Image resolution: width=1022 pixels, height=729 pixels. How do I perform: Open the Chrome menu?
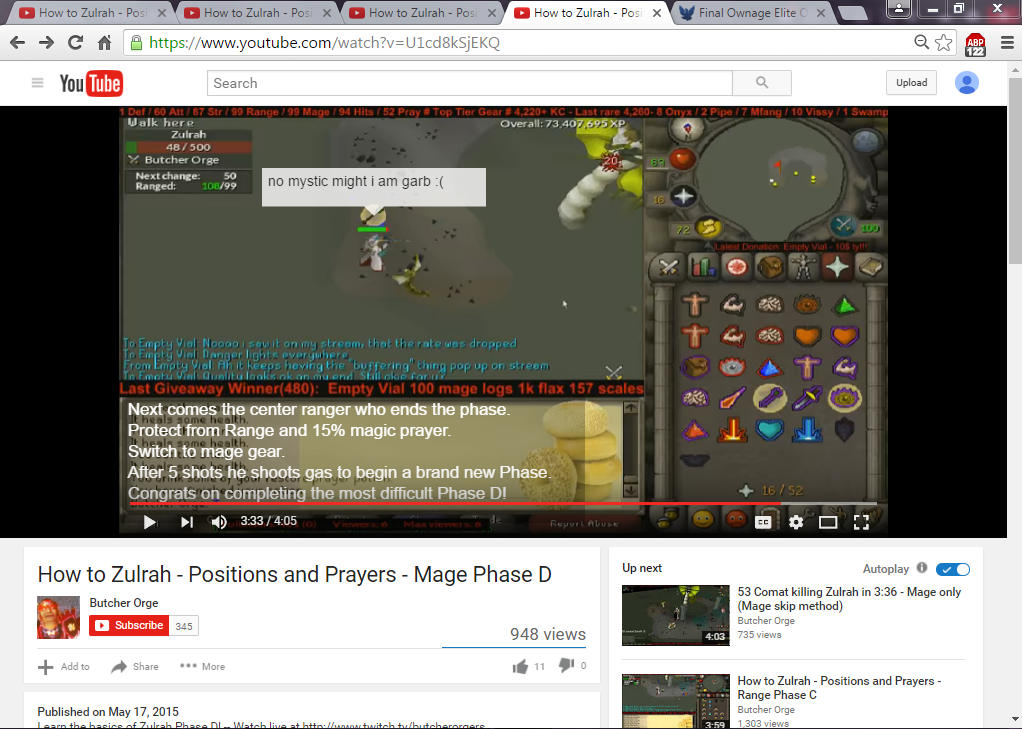(x=1007, y=43)
